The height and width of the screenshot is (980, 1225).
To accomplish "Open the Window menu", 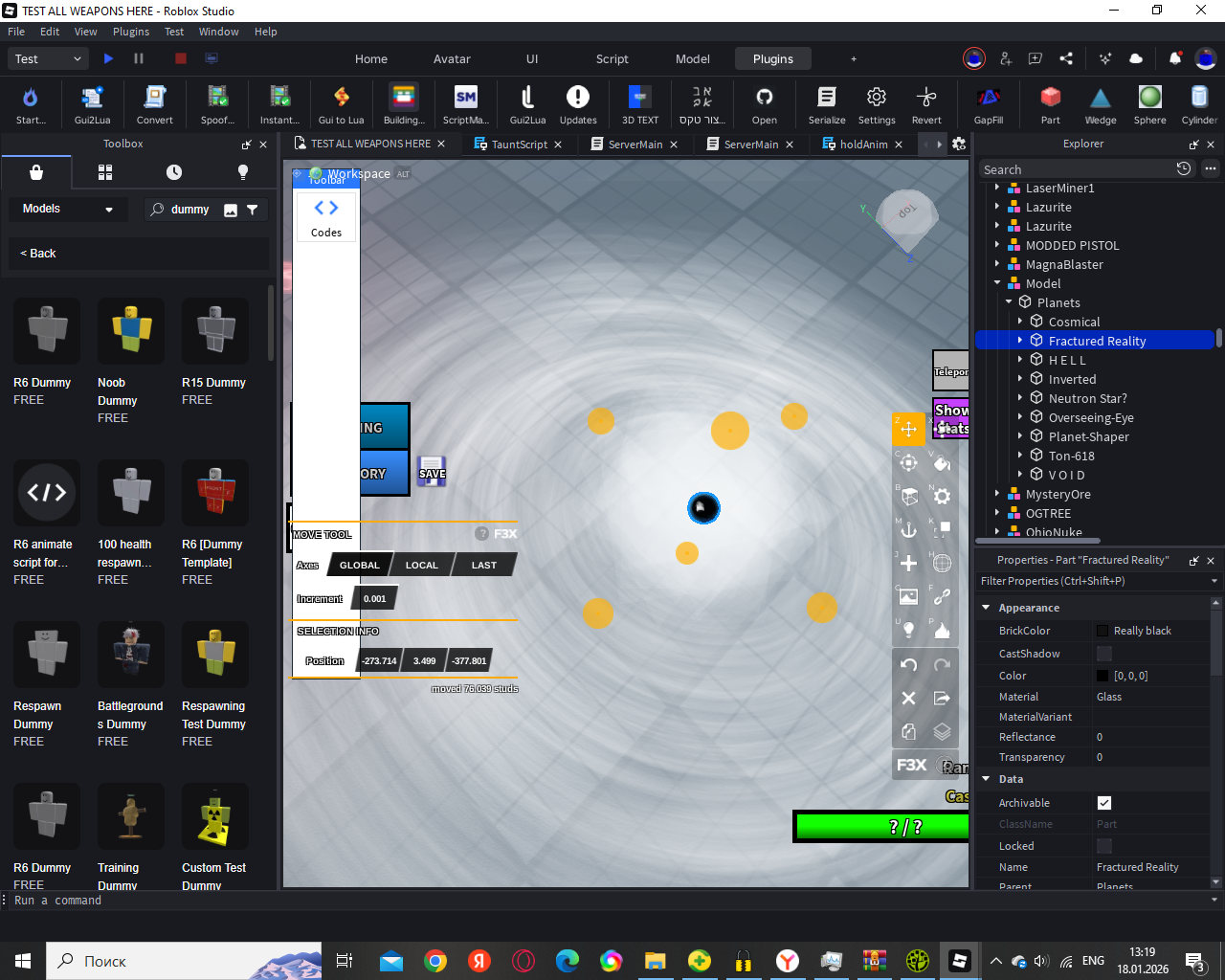I will tap(218, 32).
